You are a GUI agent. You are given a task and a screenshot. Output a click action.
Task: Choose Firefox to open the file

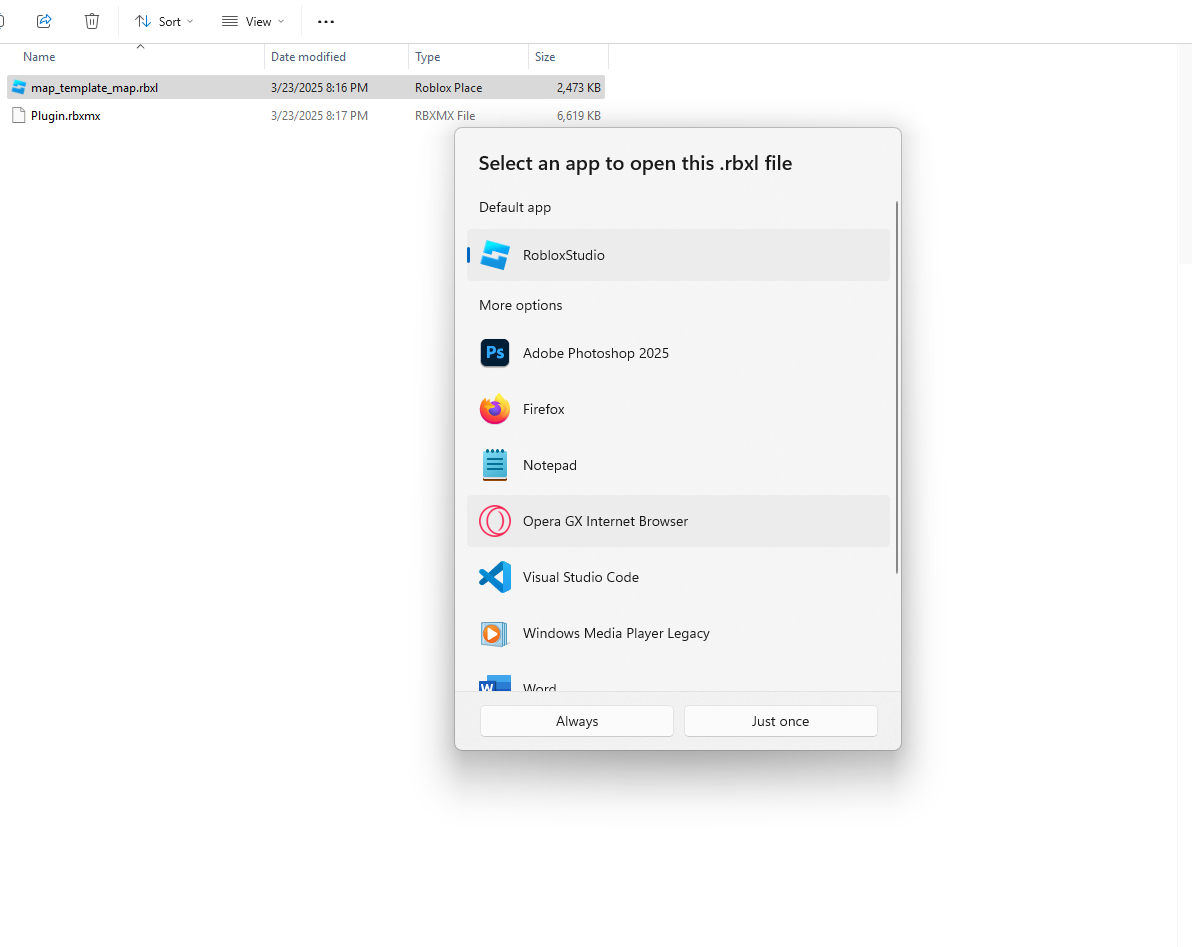click(x=678, y=410)
